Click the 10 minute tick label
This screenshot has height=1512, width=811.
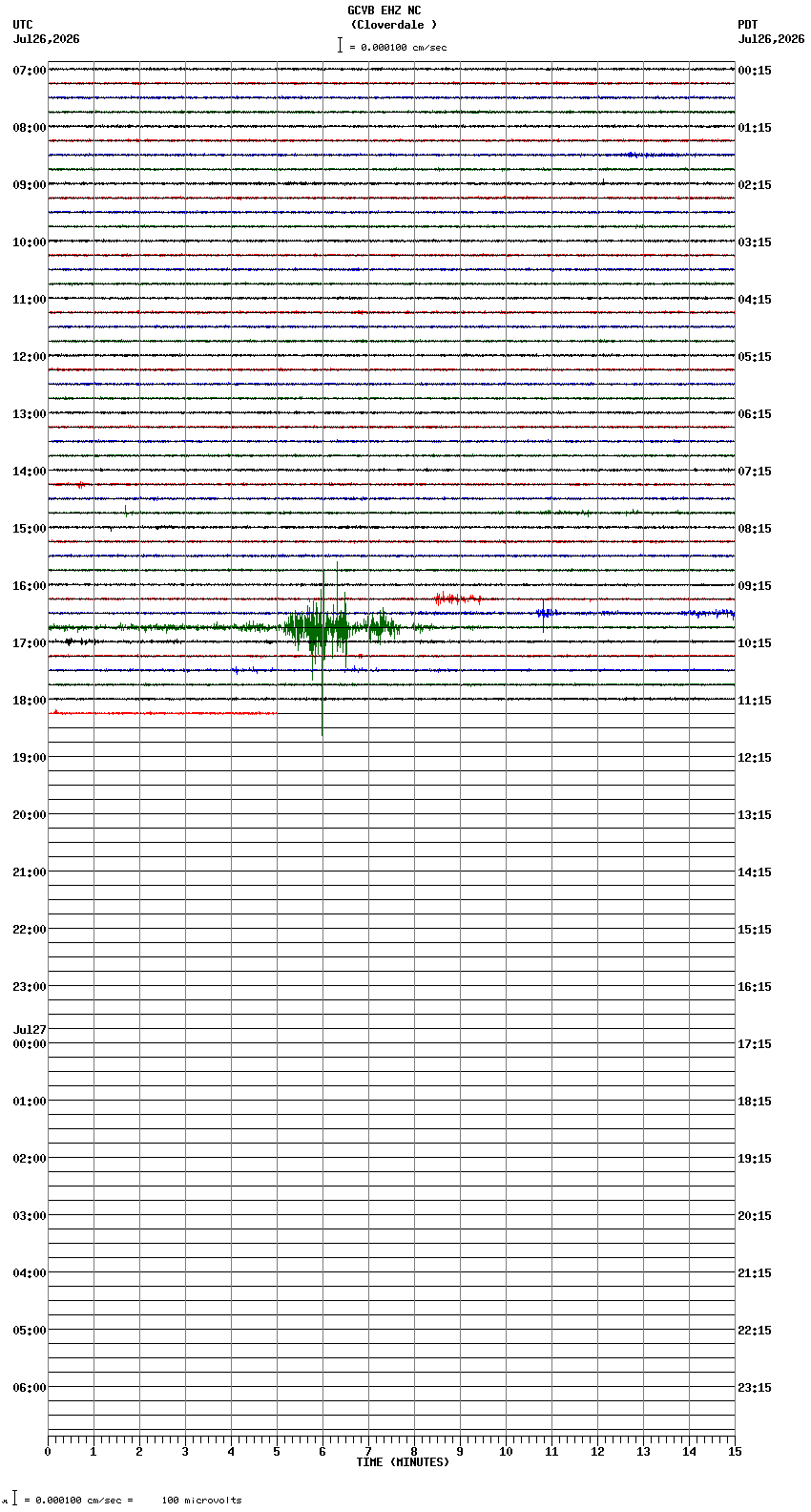click(506, 1452)
